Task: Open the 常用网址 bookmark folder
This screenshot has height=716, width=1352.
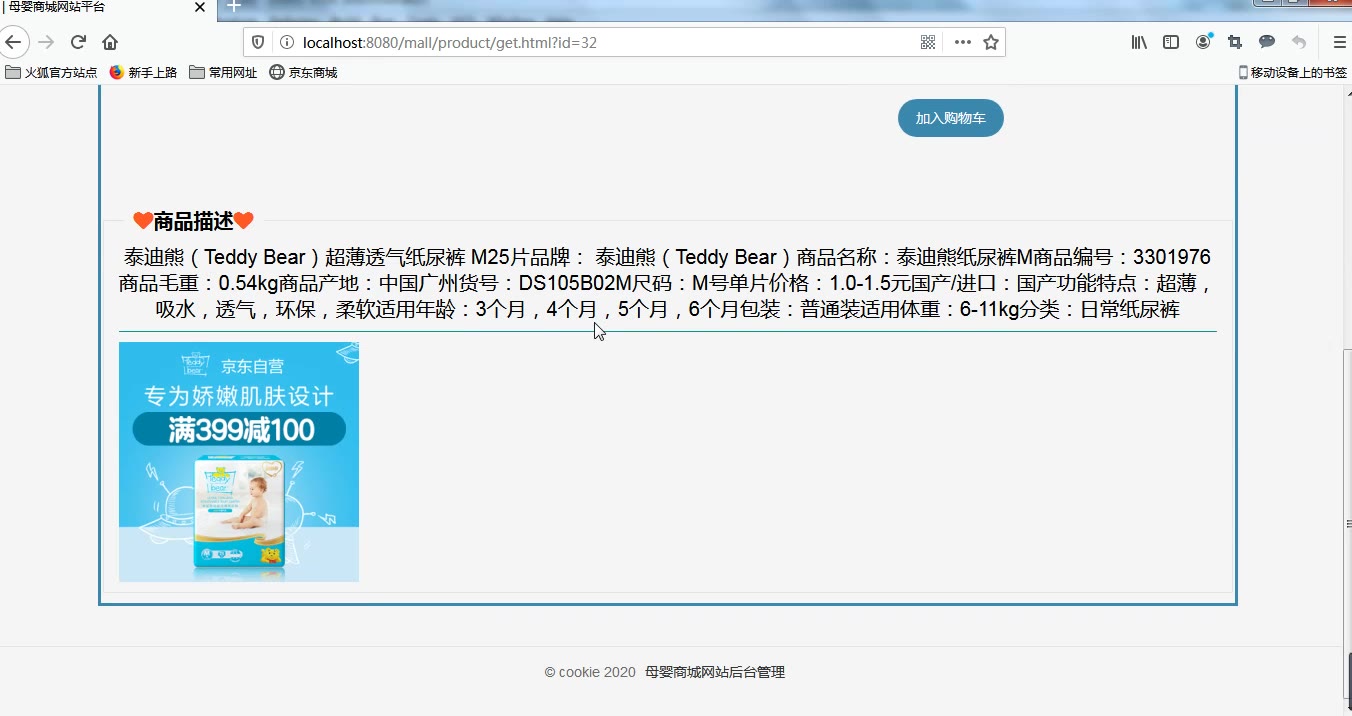Action: tap(223, 72)
